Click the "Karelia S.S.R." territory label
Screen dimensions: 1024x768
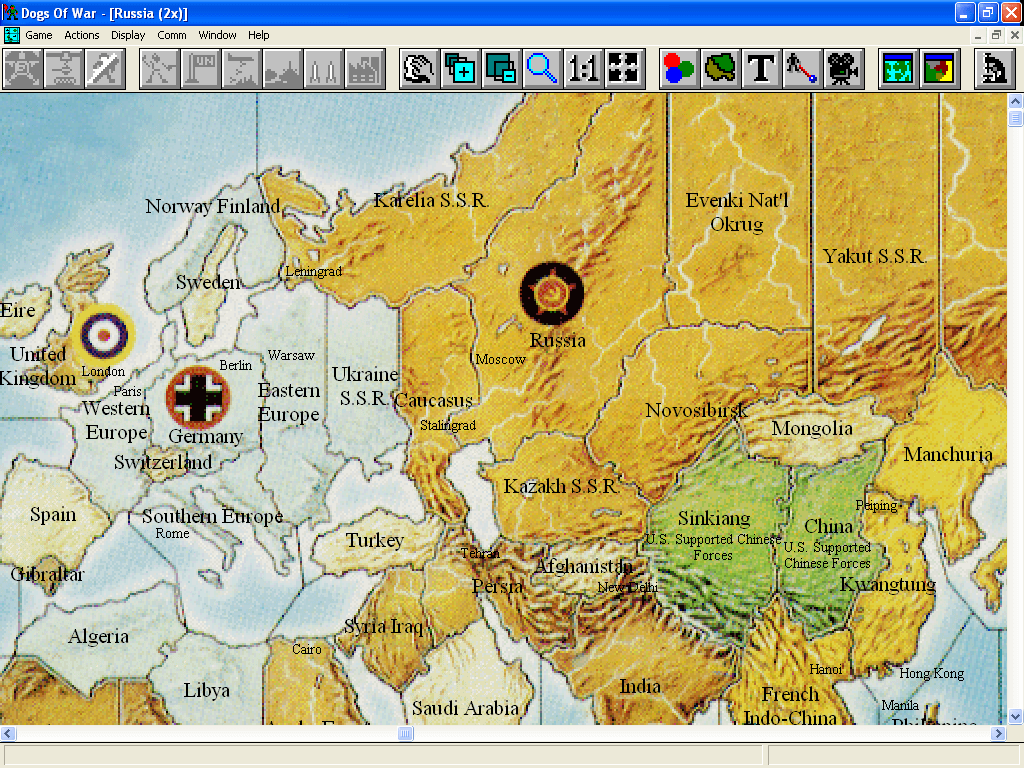(x=430, y=200)
